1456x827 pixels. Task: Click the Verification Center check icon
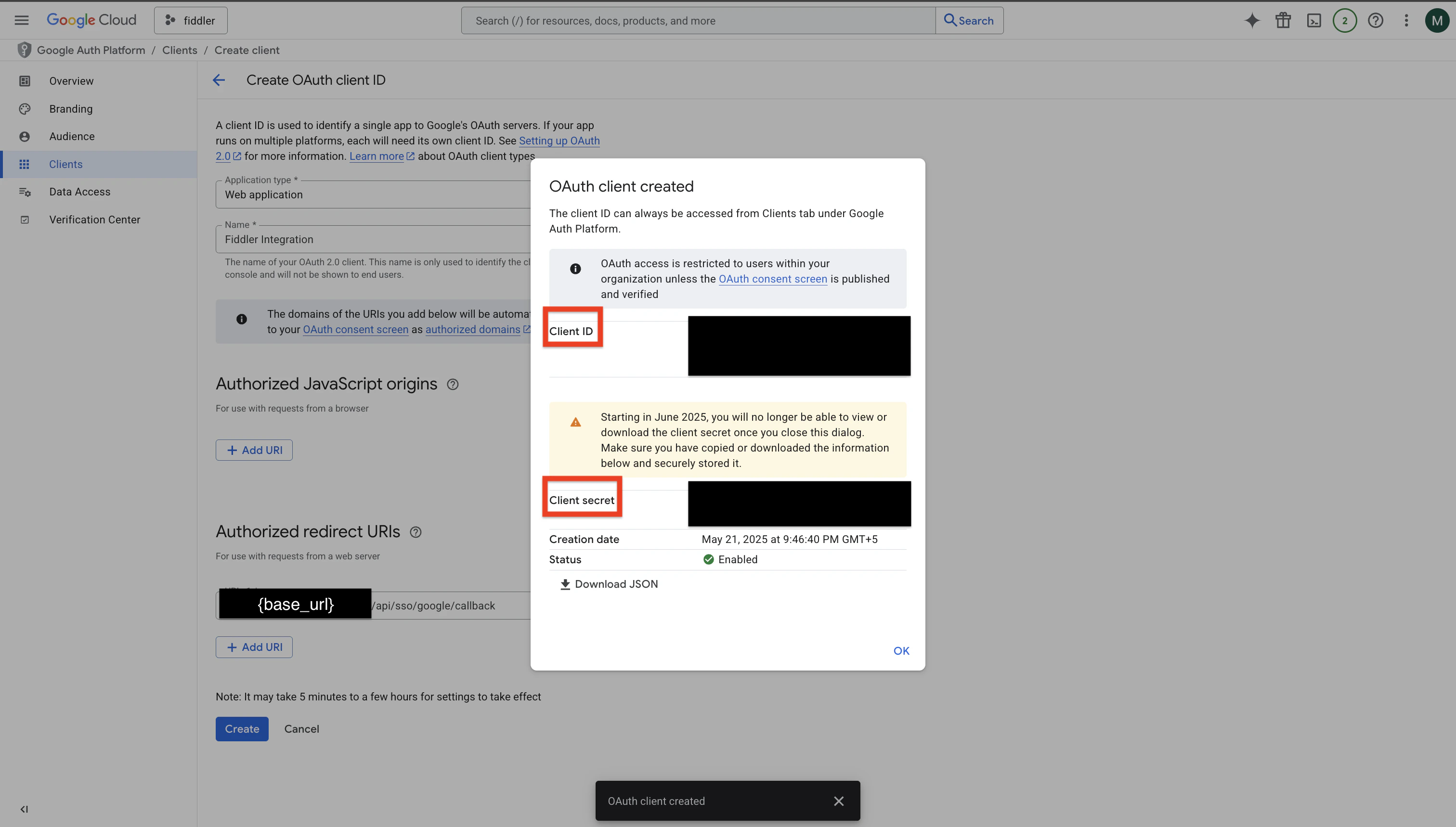[x=25, y=220]
